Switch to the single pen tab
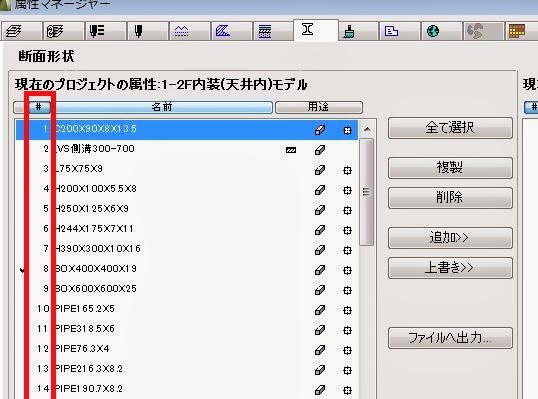 pos(148,31)
